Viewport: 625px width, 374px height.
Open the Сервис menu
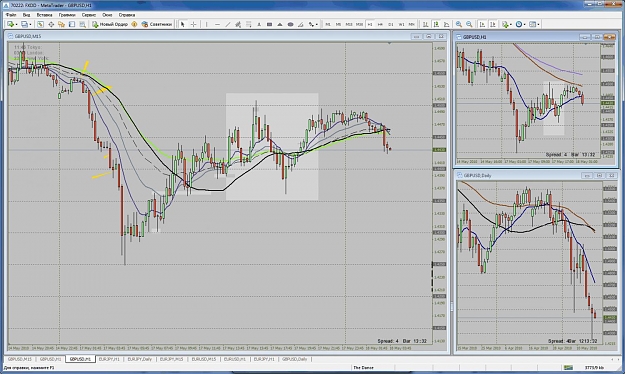[89, 15]
